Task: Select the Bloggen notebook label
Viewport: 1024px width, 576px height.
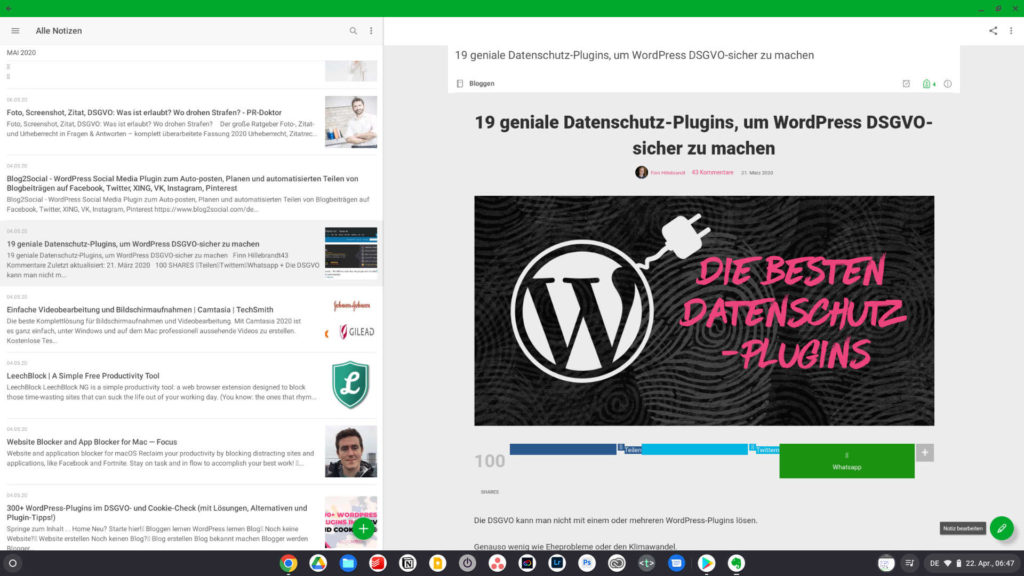Action: pyautogui.click(x=481, y=84)
